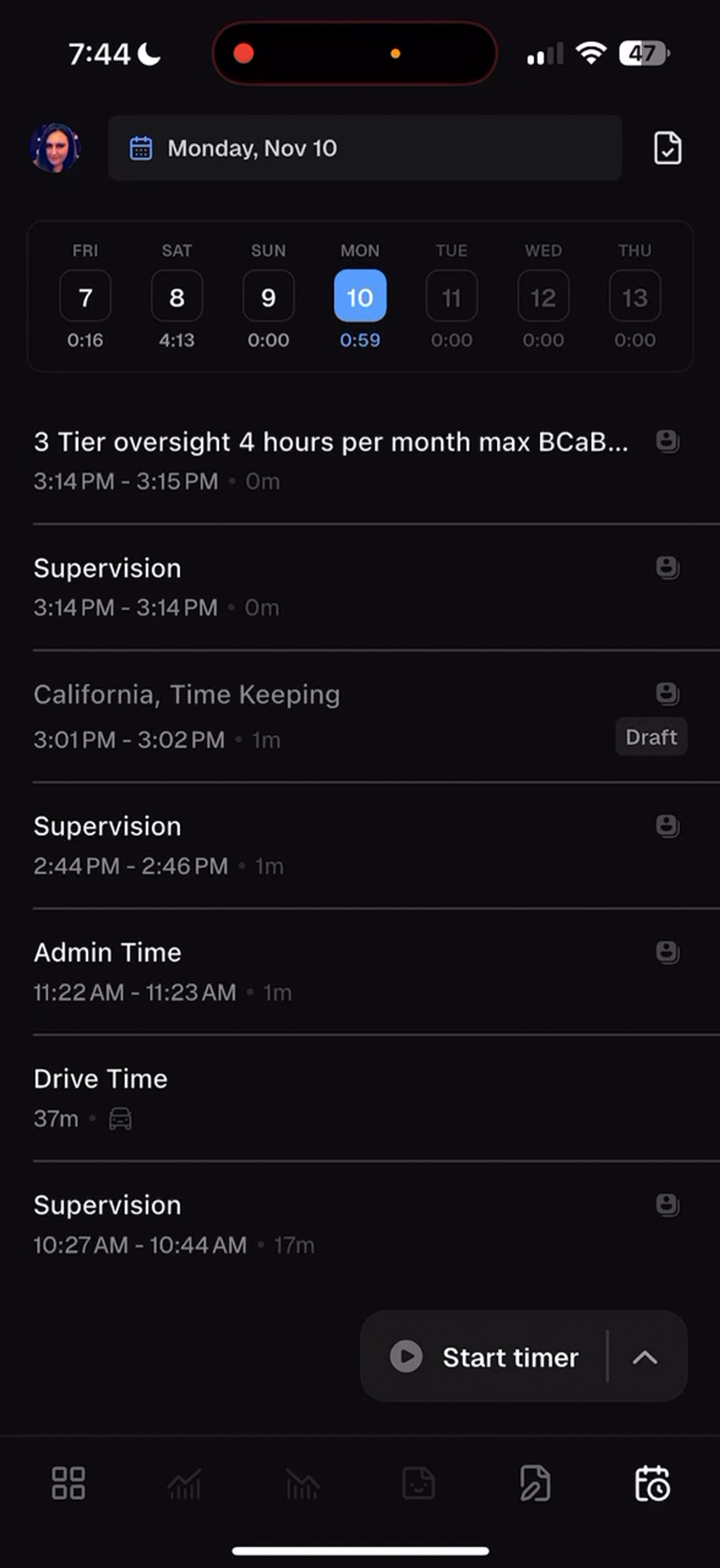Expand timer options with the up chevron
Screen dimensions: 720x1568
pos(645,1357)
